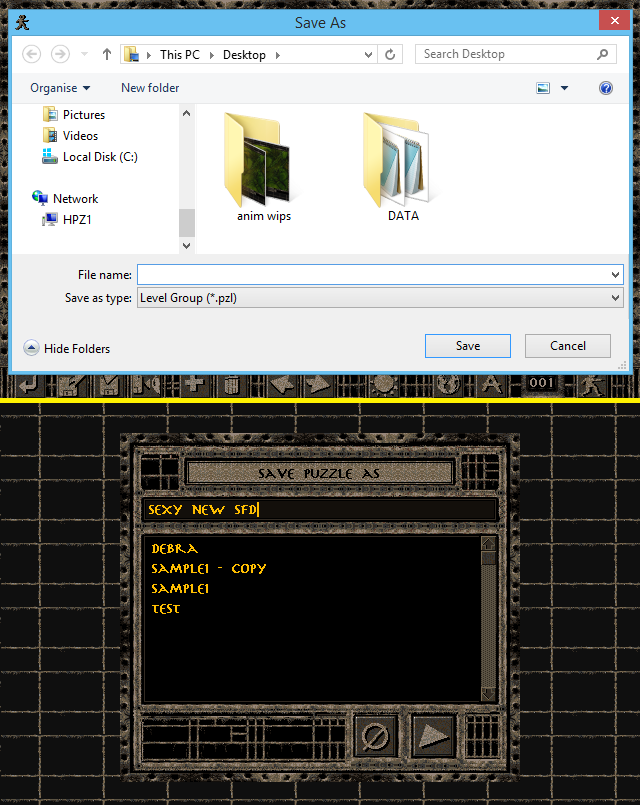This screenshot has height=805, width=640.
Task: Click the navigation pane scrollbar thumb
Action: [x=187, y=223]
